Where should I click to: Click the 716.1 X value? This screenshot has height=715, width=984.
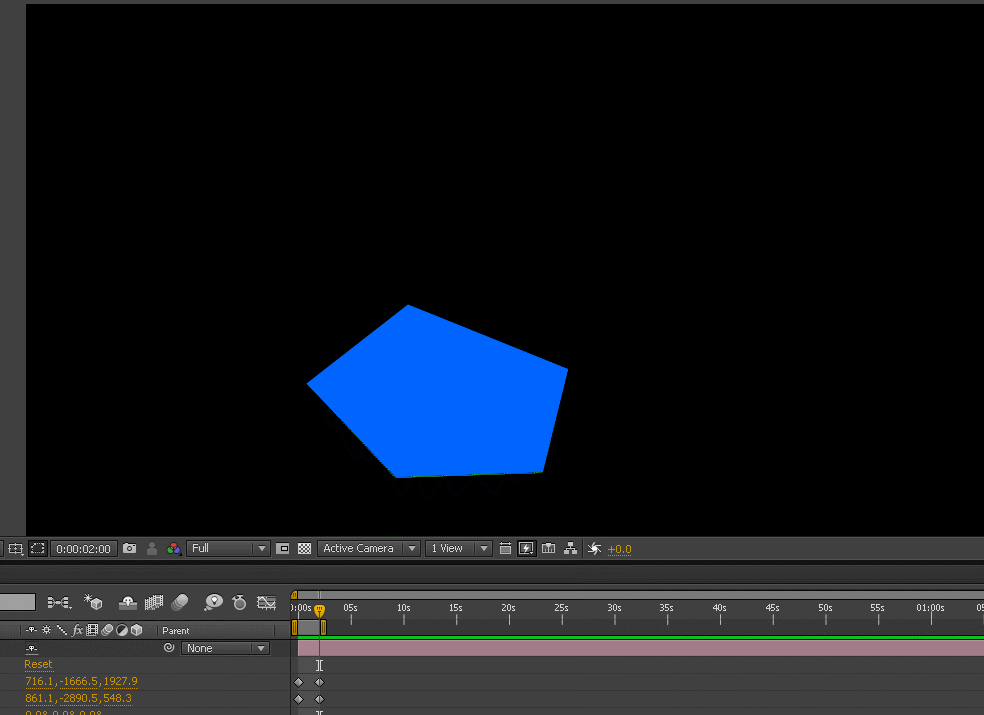click(38, 681)
